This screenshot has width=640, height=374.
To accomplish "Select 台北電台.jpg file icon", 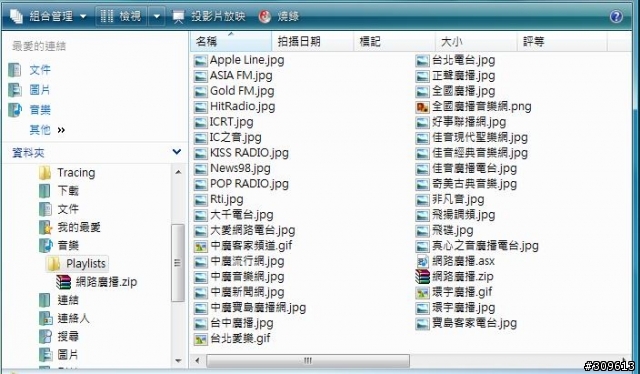I will pyautogui.click(x=422, y=61).
